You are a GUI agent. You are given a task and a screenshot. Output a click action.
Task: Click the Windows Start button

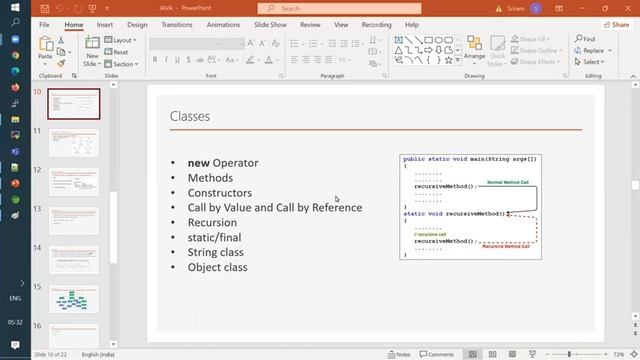15,7
